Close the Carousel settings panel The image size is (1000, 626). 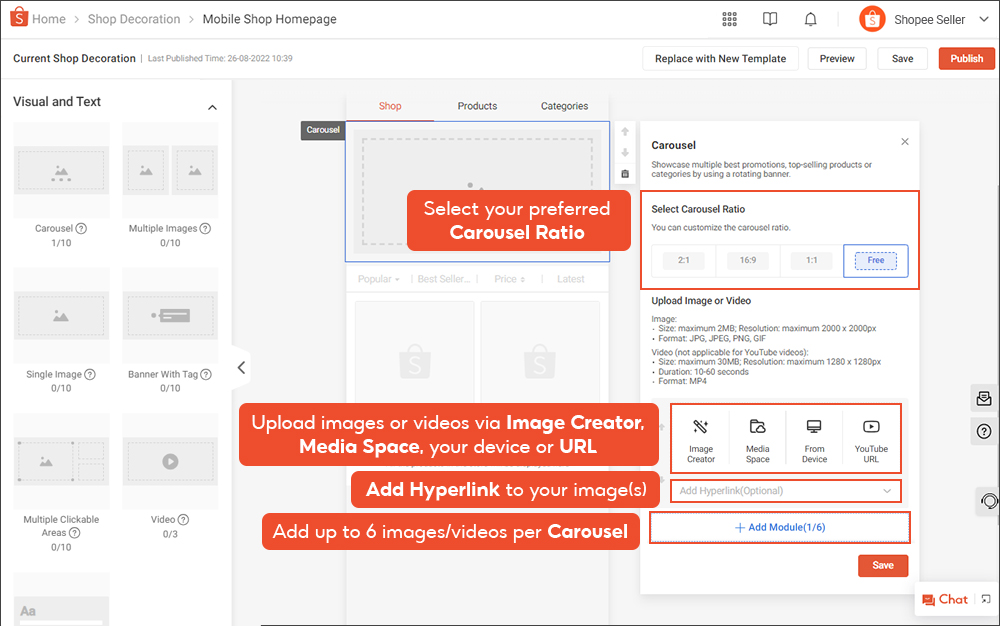(905, 142)
